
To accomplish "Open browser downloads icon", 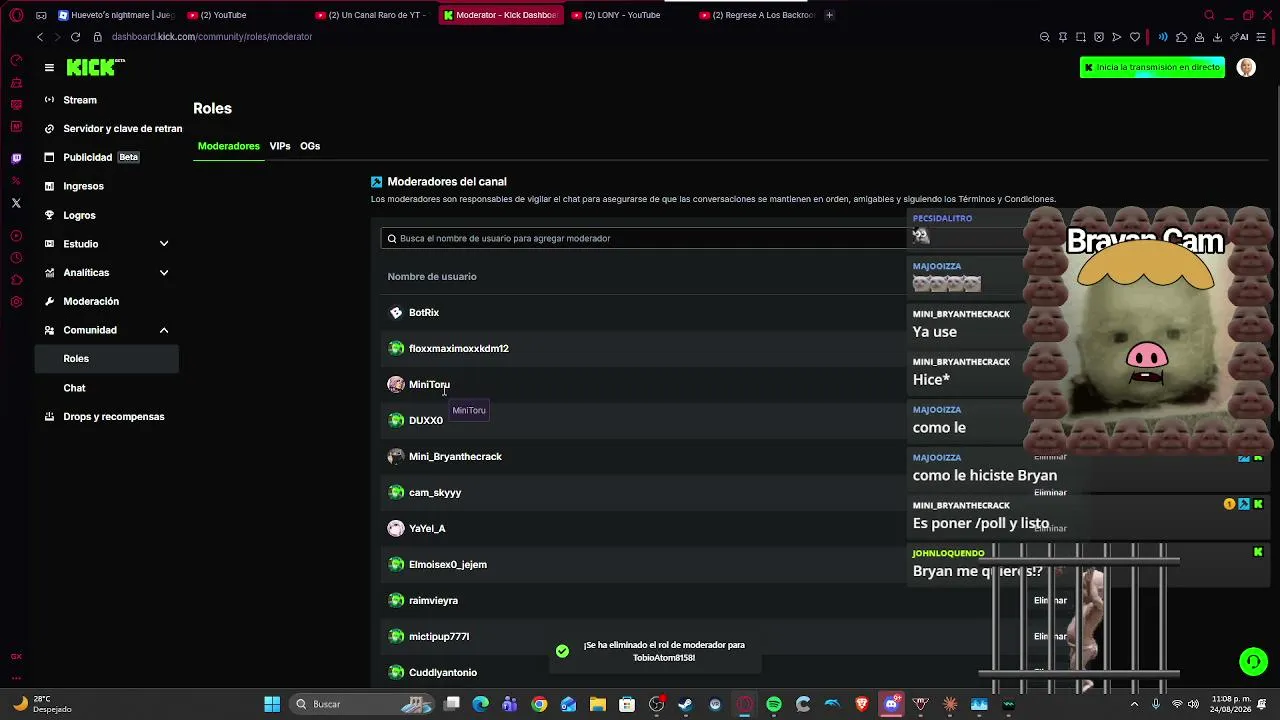I will [x=1217, y=37].
